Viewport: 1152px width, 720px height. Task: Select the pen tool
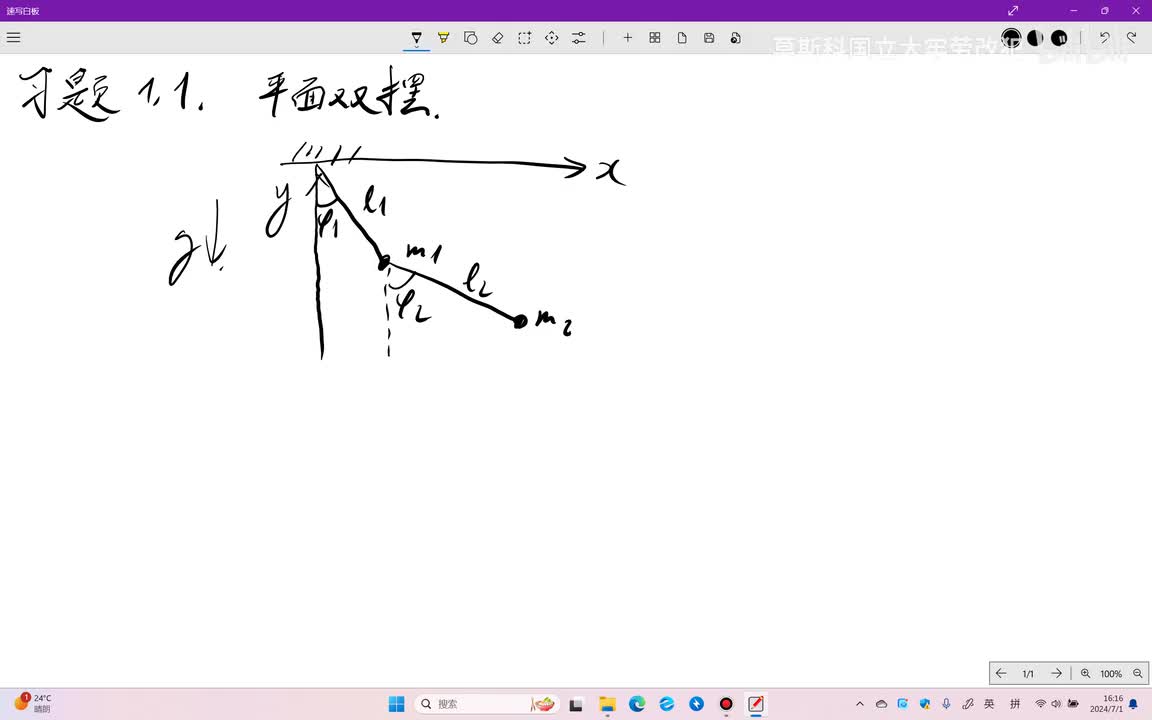pos(417,37)
